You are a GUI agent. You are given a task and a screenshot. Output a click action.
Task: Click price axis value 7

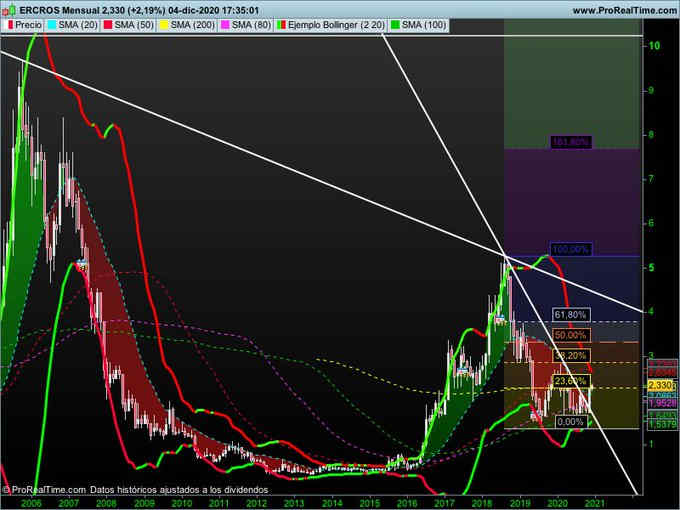[651, 179]
